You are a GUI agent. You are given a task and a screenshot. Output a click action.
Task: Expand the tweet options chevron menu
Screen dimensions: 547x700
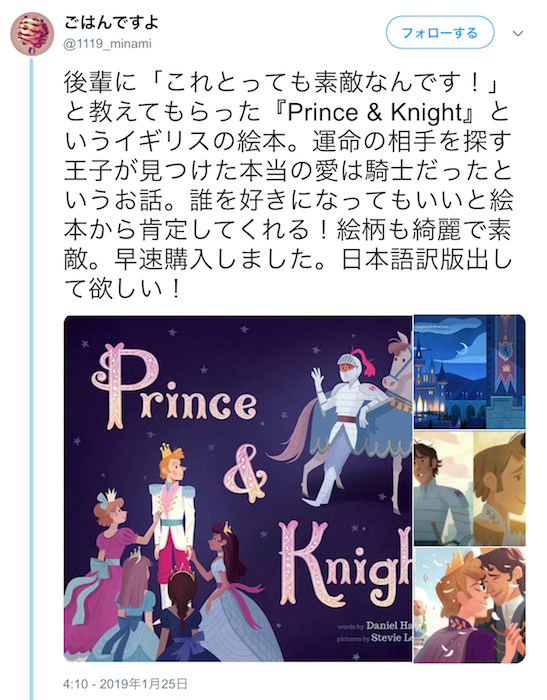(518, 33)
